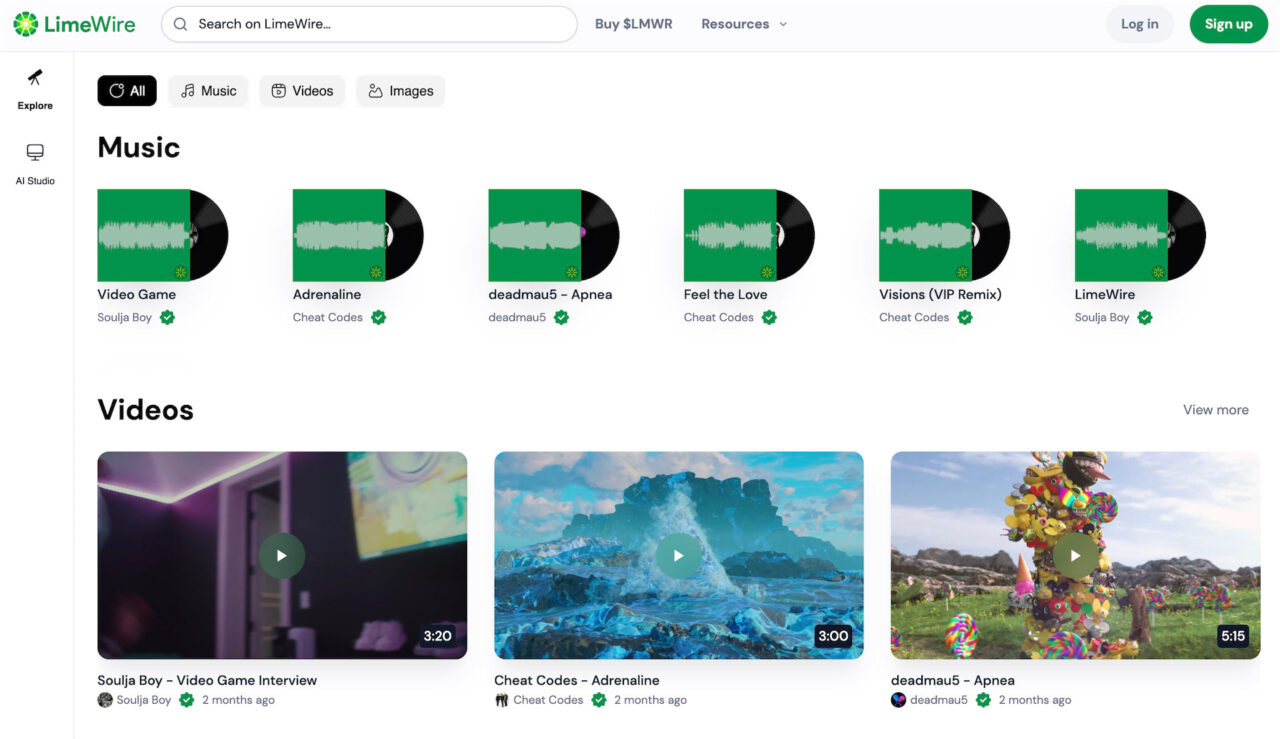Click the verified badge beside Soulja Boy
The width and height of the screenshot is (1280, 739).
(166, 317)
